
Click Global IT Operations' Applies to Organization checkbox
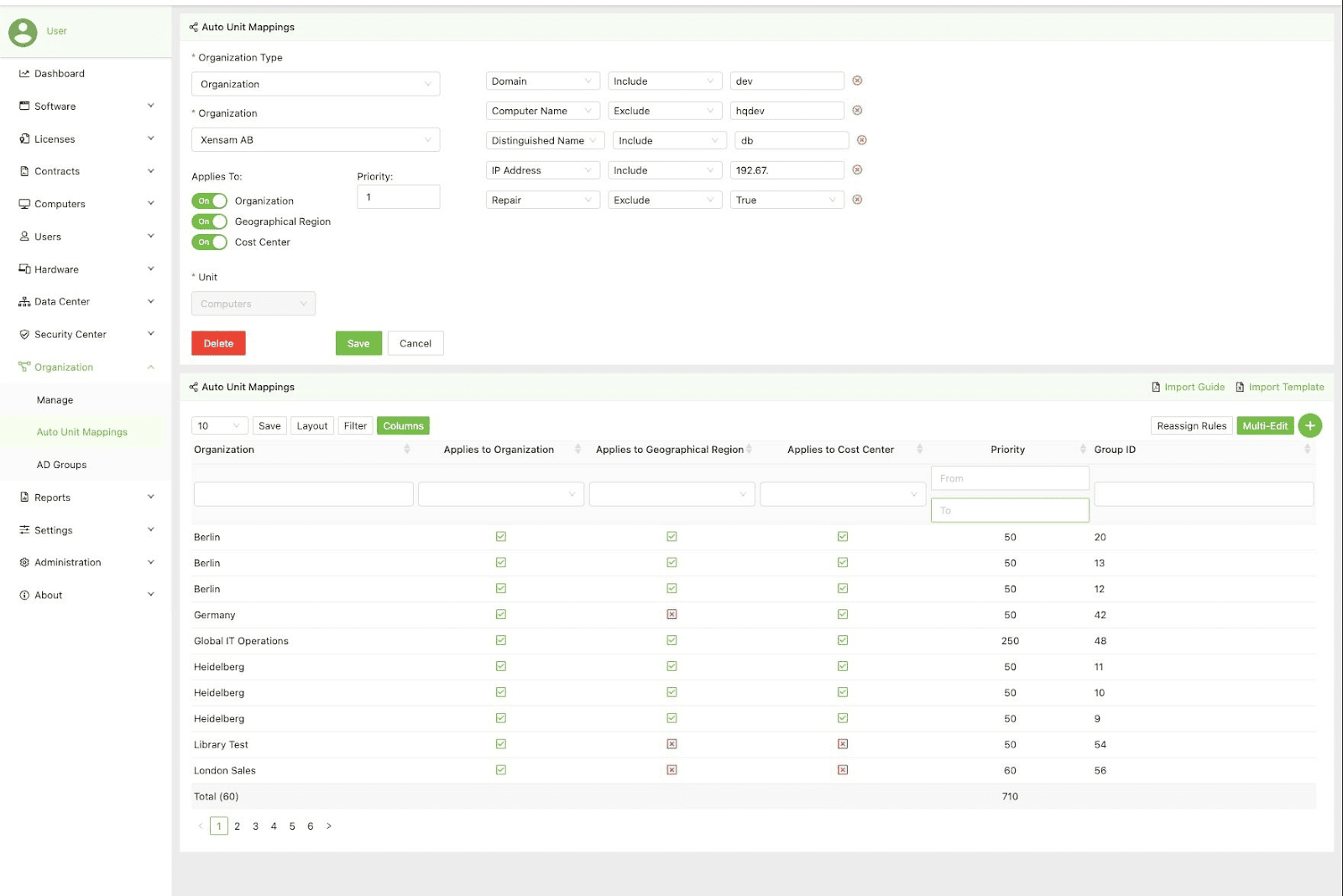(501, 640)
